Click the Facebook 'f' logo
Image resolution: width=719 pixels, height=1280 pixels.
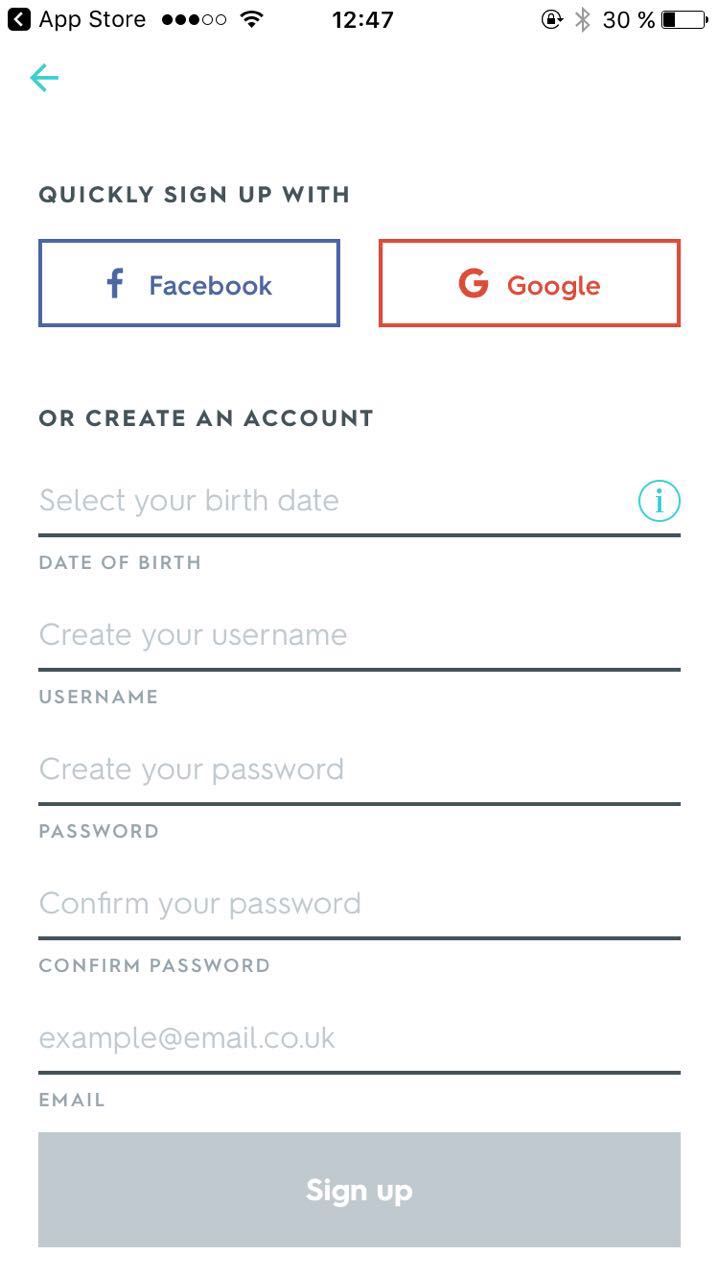coord(115,284)
